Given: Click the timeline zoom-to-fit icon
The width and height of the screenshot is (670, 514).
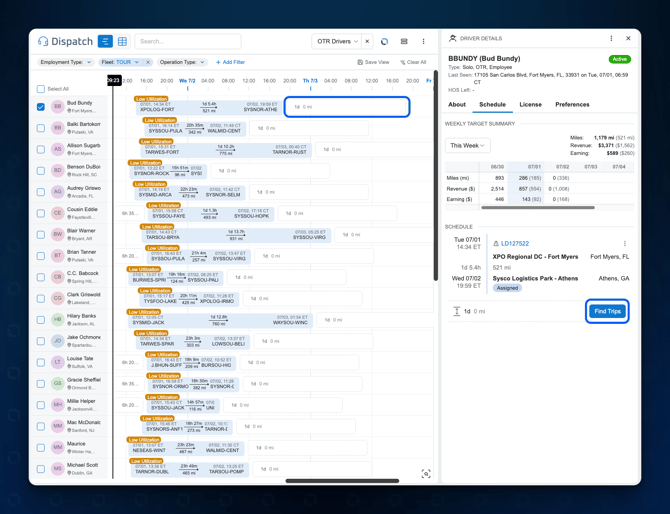Looking at the screenshot, I should pyautogui.click(x=426, y=473).
